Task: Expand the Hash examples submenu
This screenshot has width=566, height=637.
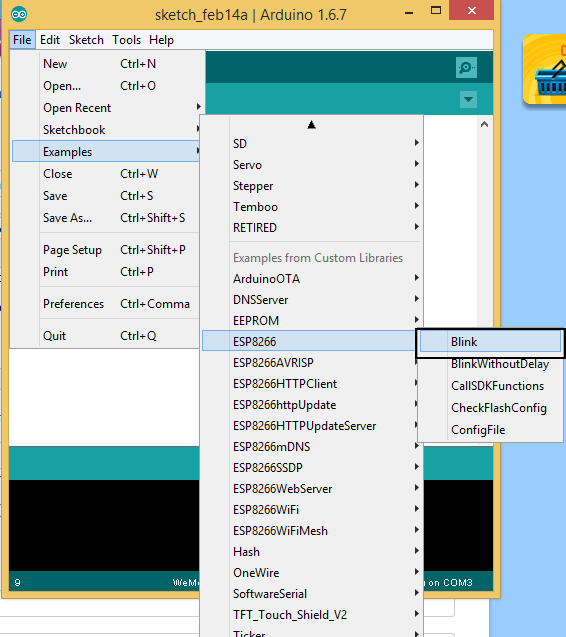Action: coord(312,552)
